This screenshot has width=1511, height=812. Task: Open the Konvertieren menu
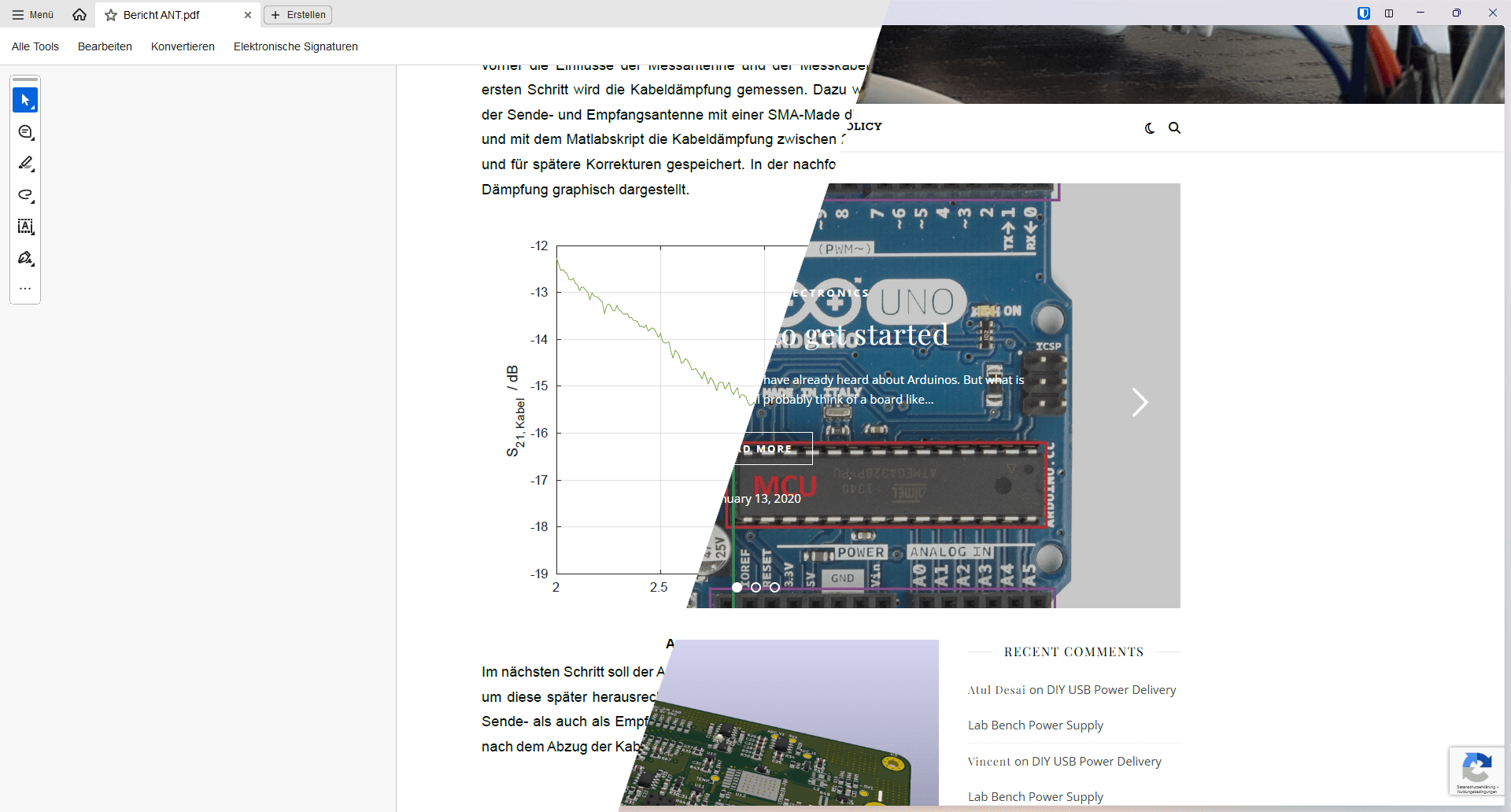pos(183,46)
